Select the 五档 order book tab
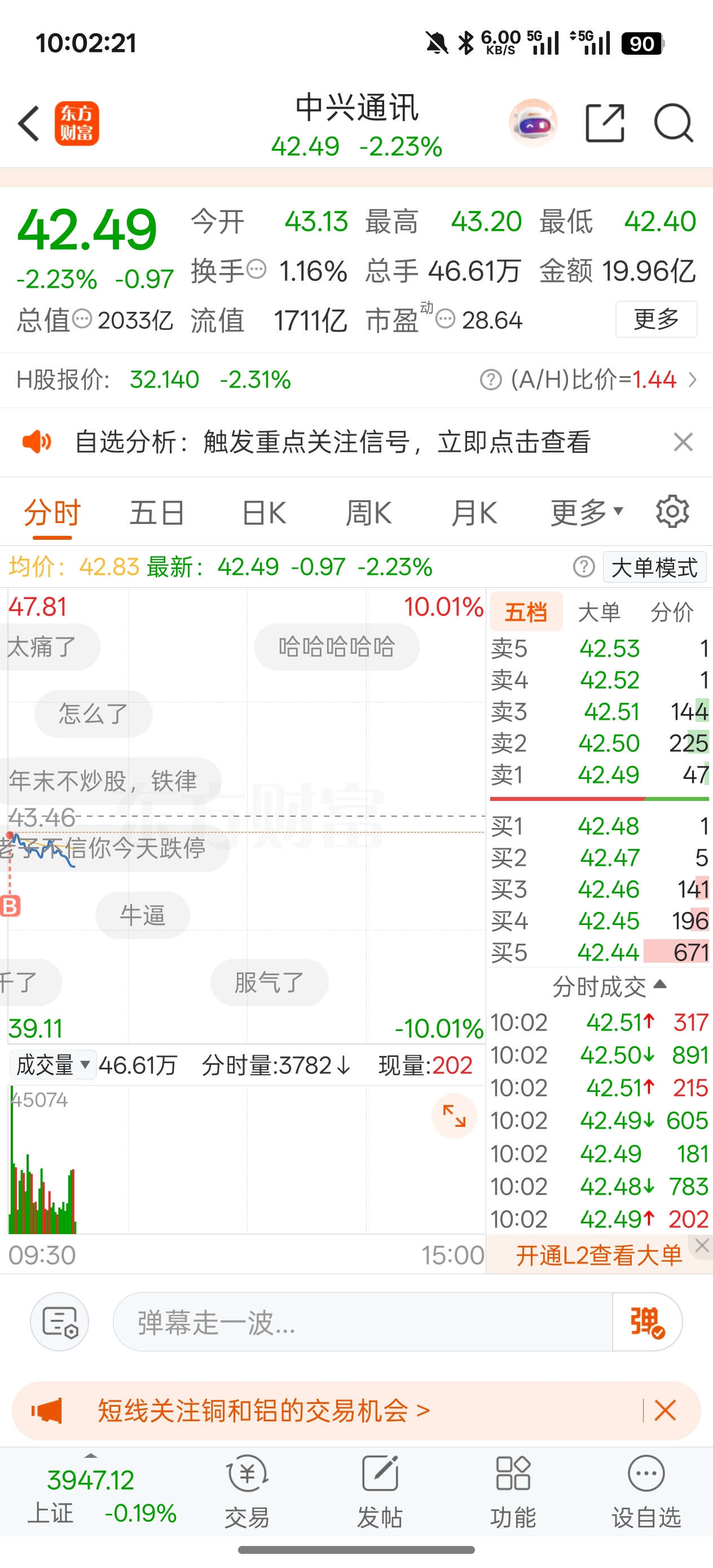The width and height of the screenshot is (713, 1568). 526,612
